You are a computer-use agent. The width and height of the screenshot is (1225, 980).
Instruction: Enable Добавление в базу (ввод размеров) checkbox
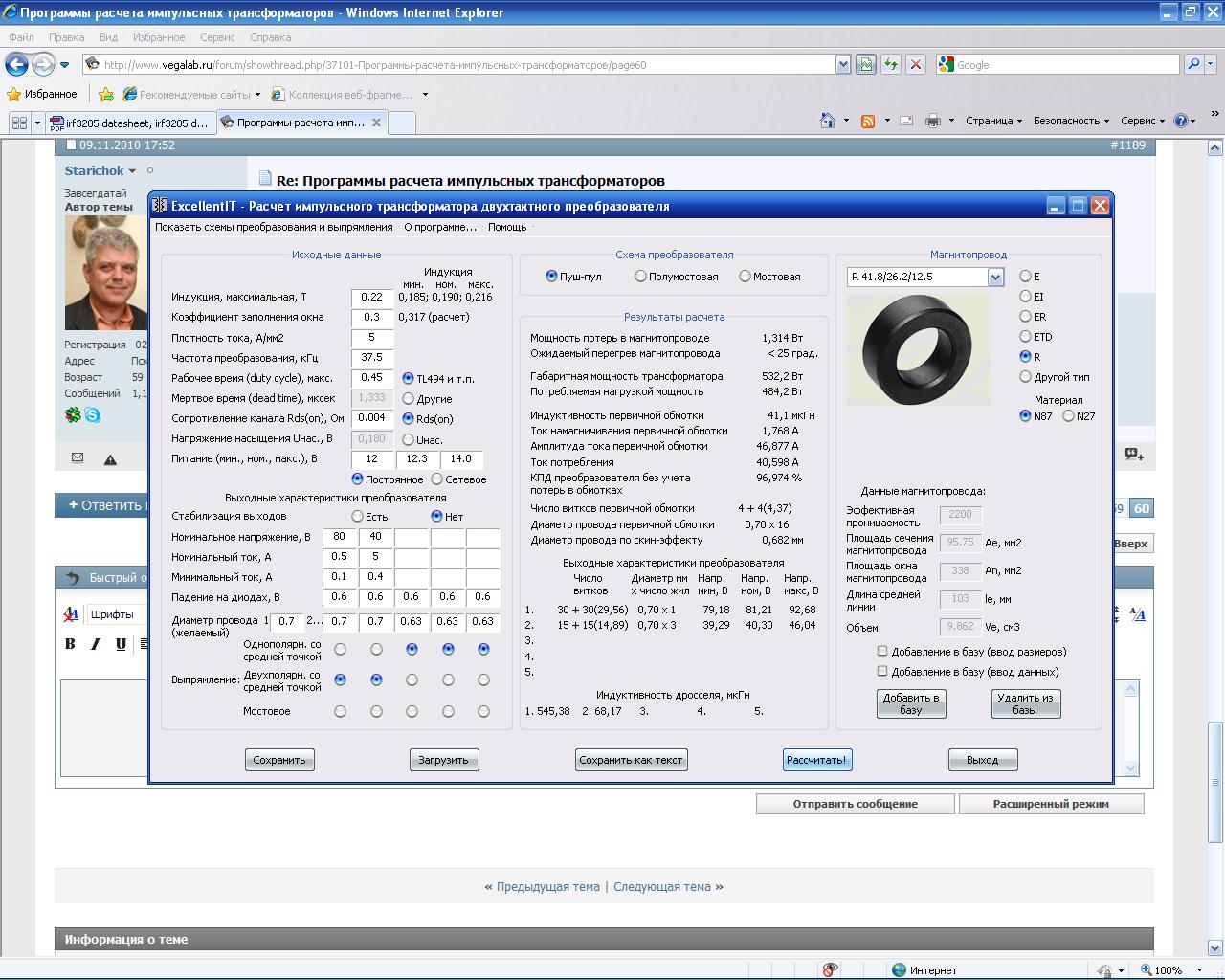[x=882, y=652]
